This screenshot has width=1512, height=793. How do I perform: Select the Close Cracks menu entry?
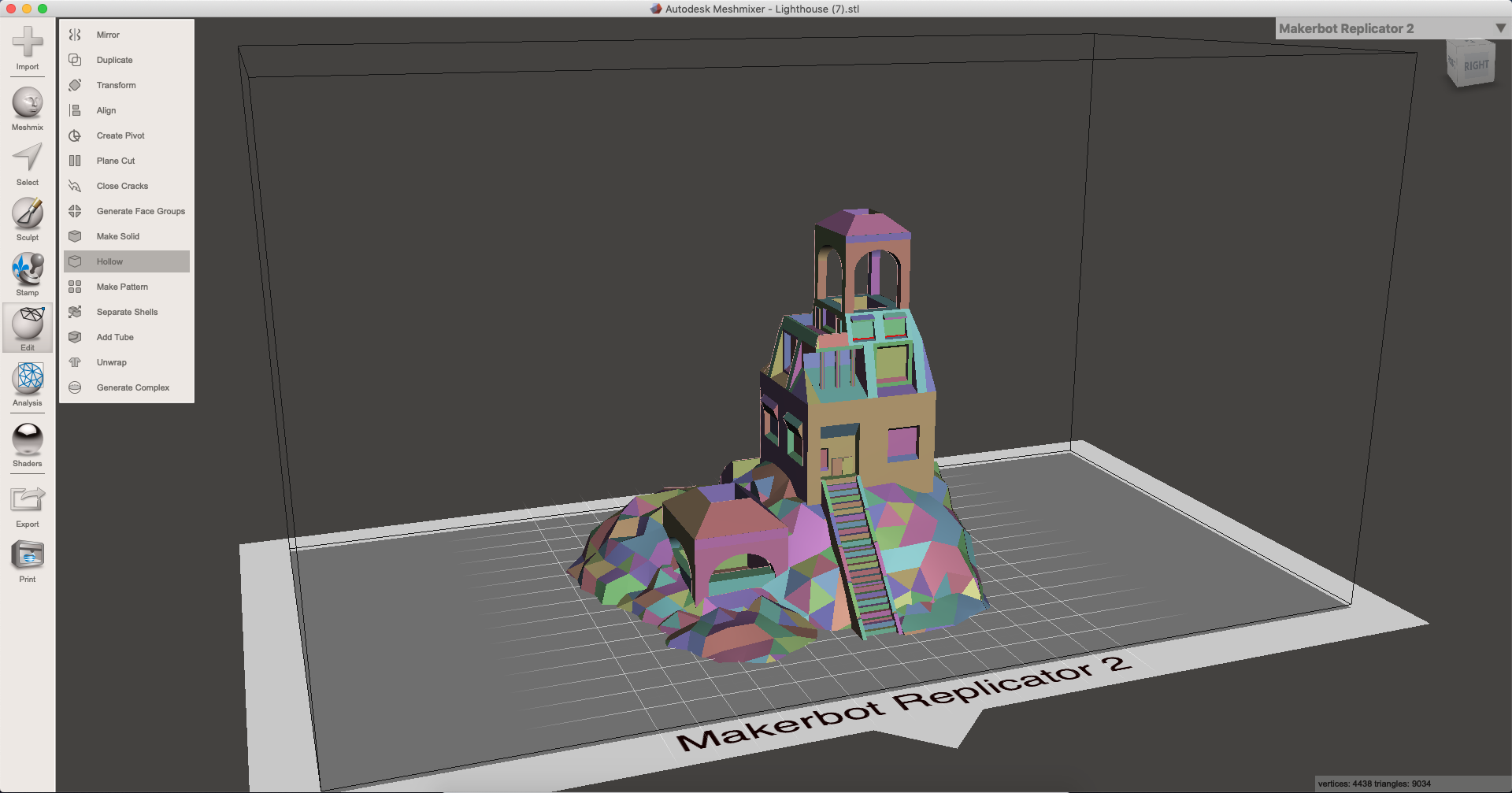point(127,186)
